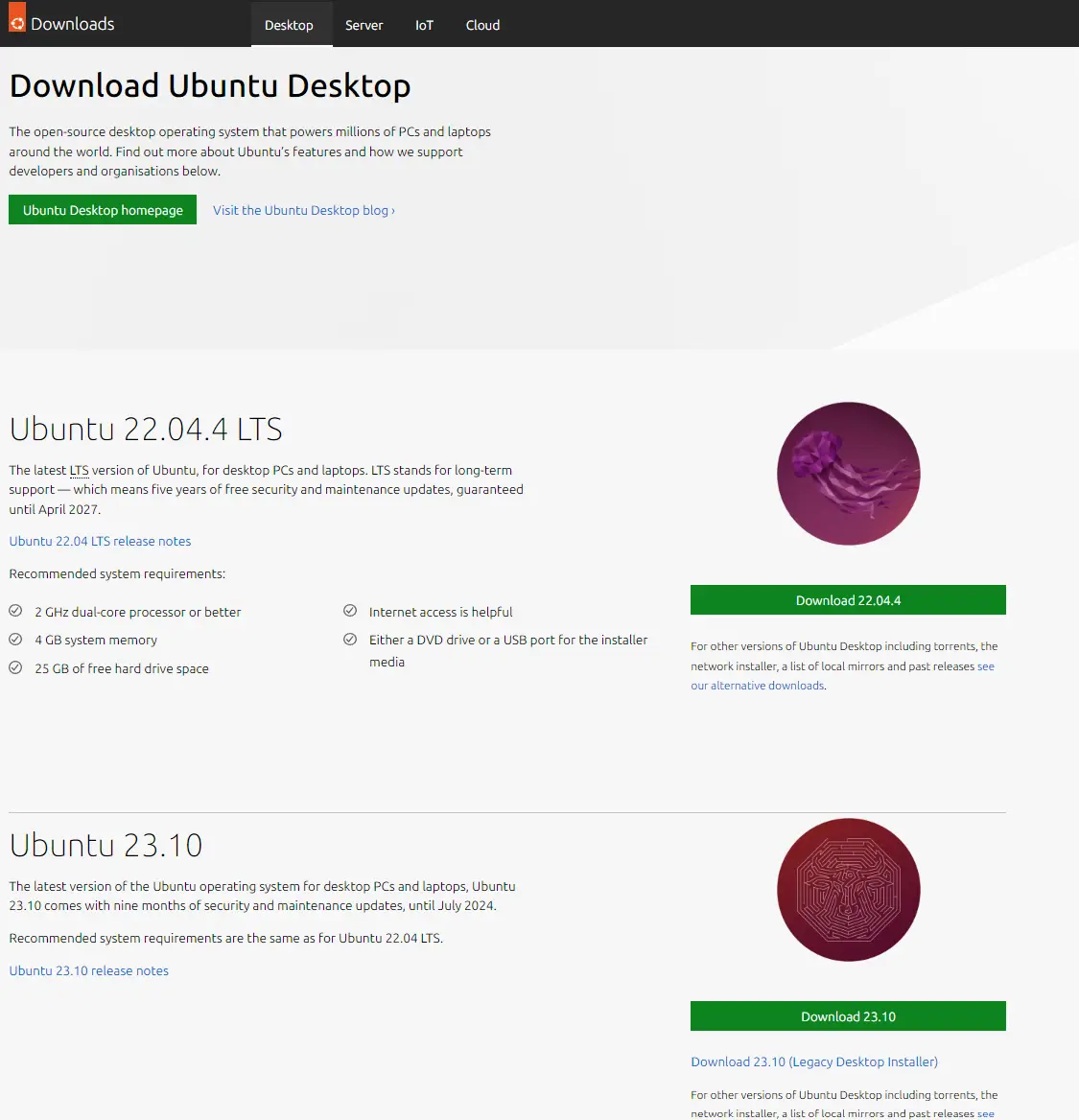
Task: Download Ubuntu 23.10 with green button
Action: tap(848, 1016)
